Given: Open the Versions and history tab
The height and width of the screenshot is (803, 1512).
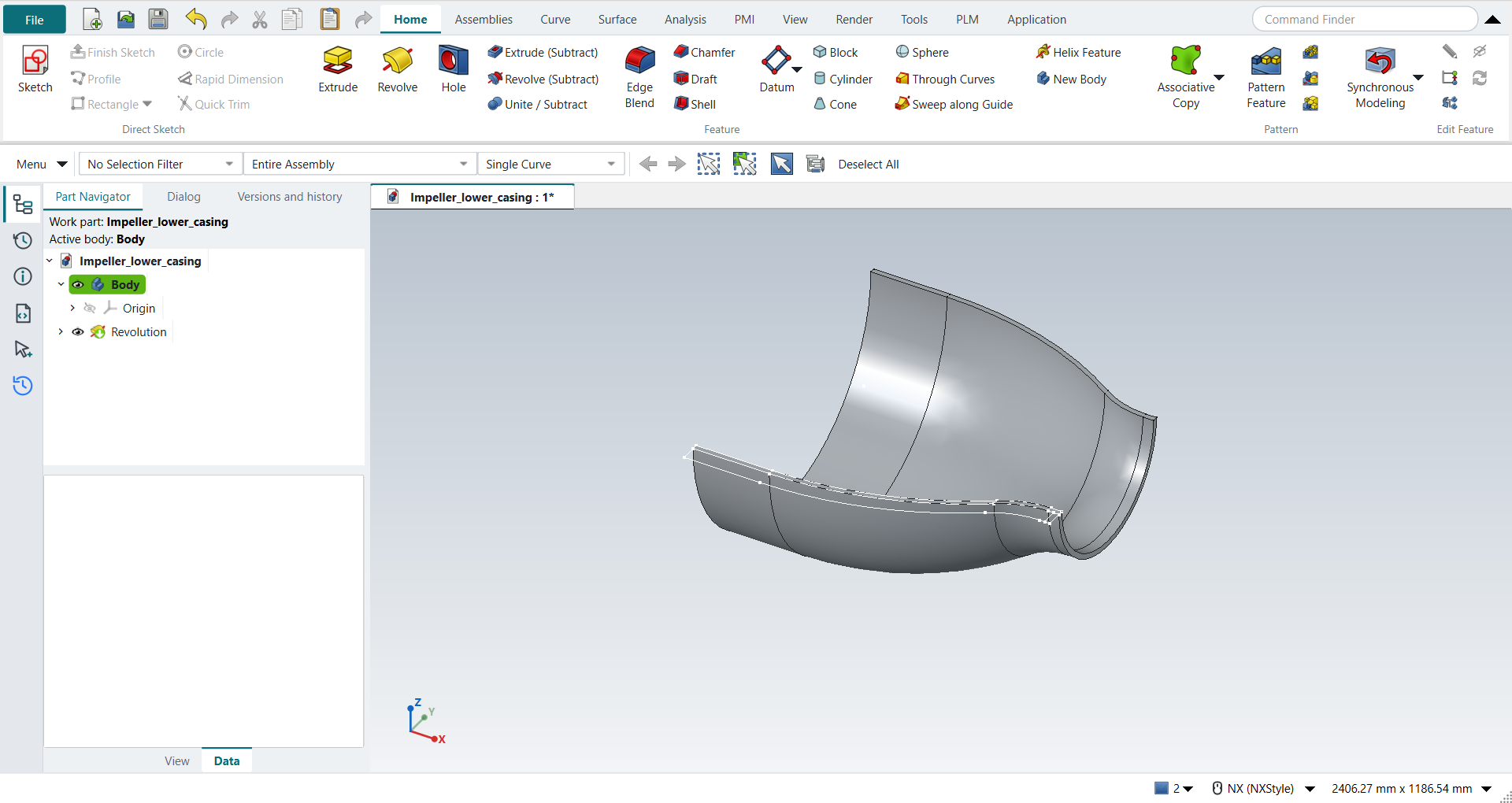Looking at the screenshot, I should tap(290, 197).
